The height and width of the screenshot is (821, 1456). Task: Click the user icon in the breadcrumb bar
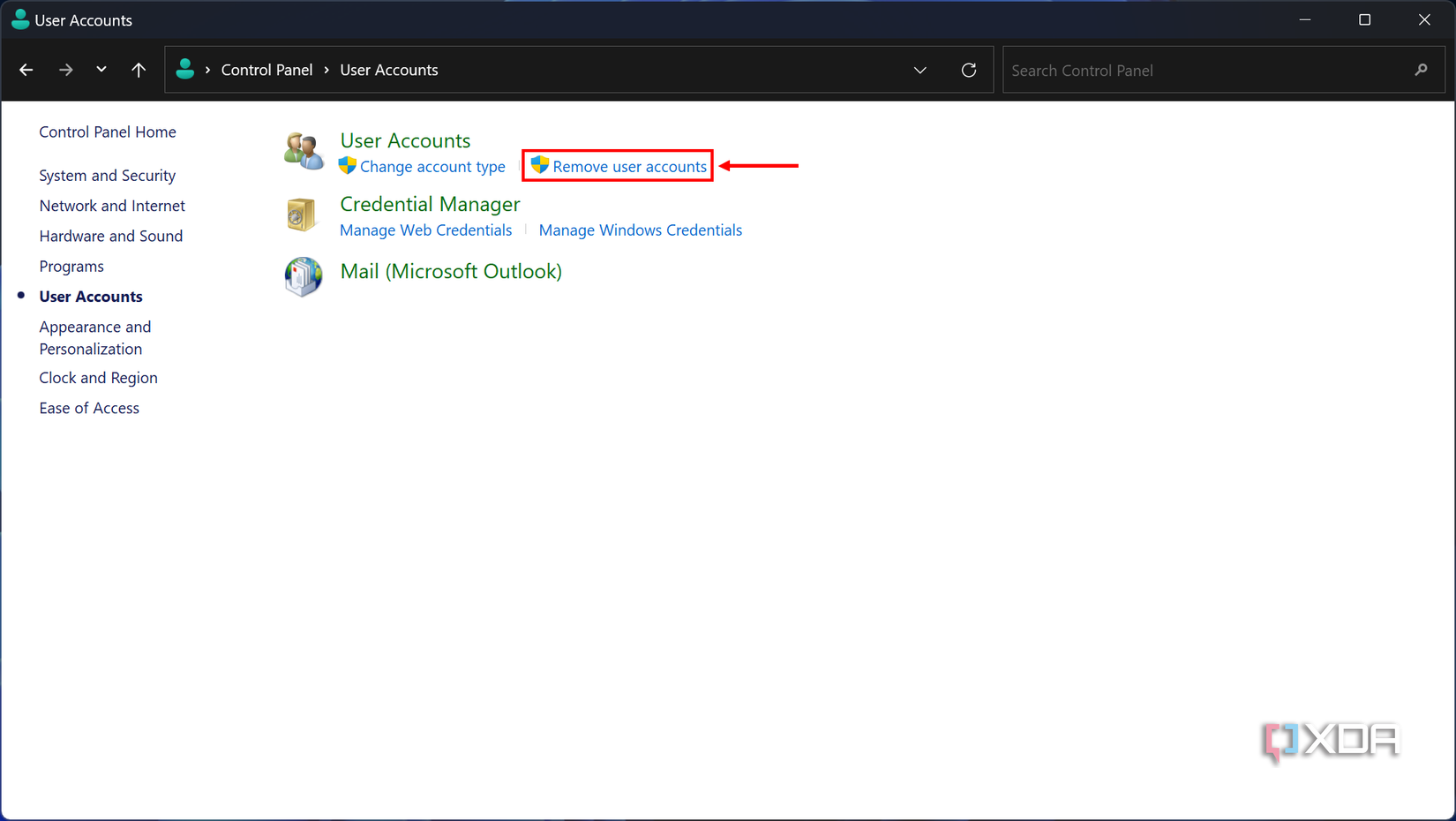click(x=185, y=69)
